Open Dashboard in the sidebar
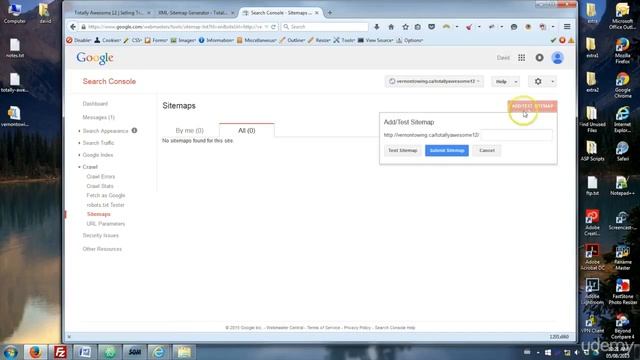640x360 pixels. click(95, 104)
